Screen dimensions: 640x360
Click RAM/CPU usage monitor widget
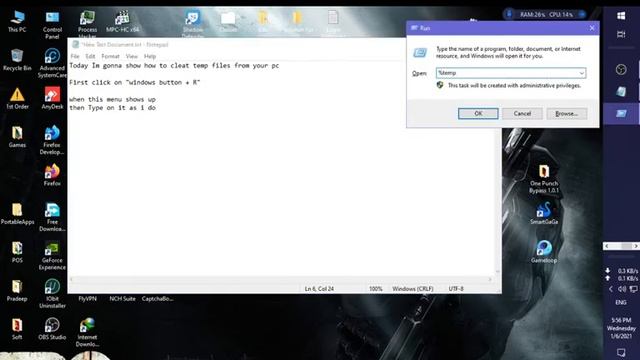545,14
